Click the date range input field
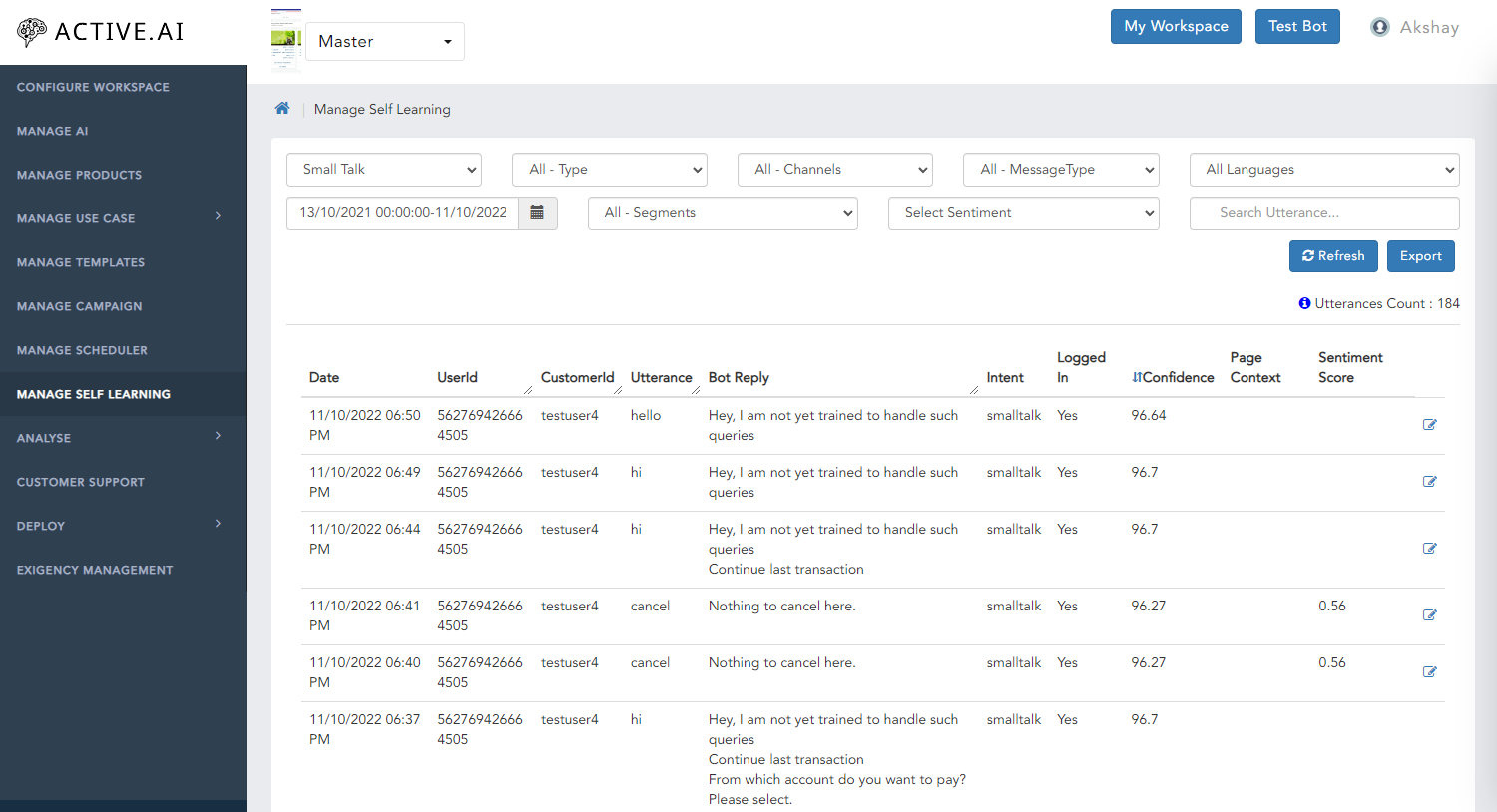 pyautogui.click(x=402, y=213)
